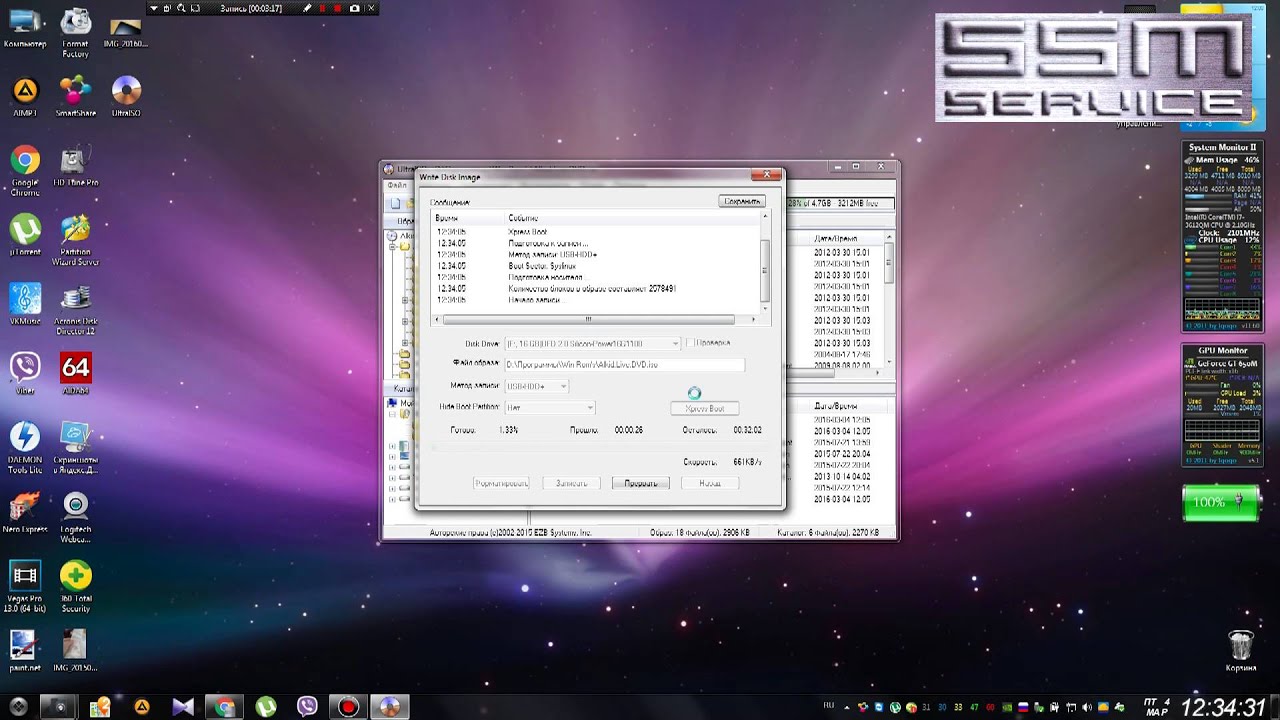Launch HD Tune Pro from the desktop
The image size is (1280, 720).
[75, 167]
